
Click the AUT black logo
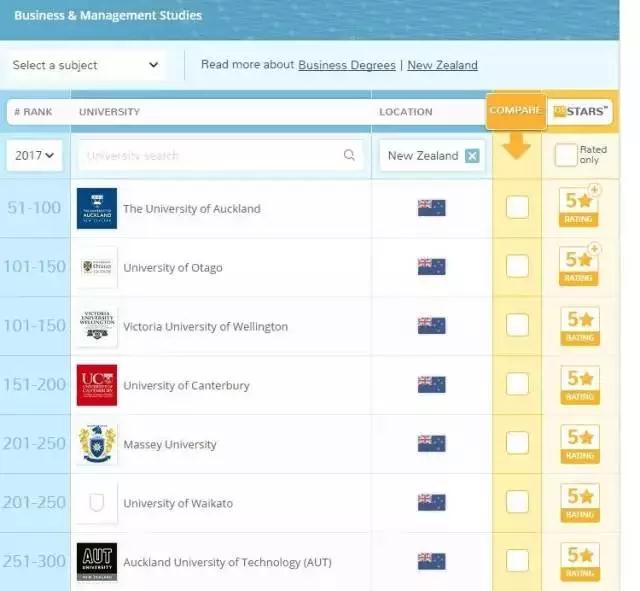97,561
